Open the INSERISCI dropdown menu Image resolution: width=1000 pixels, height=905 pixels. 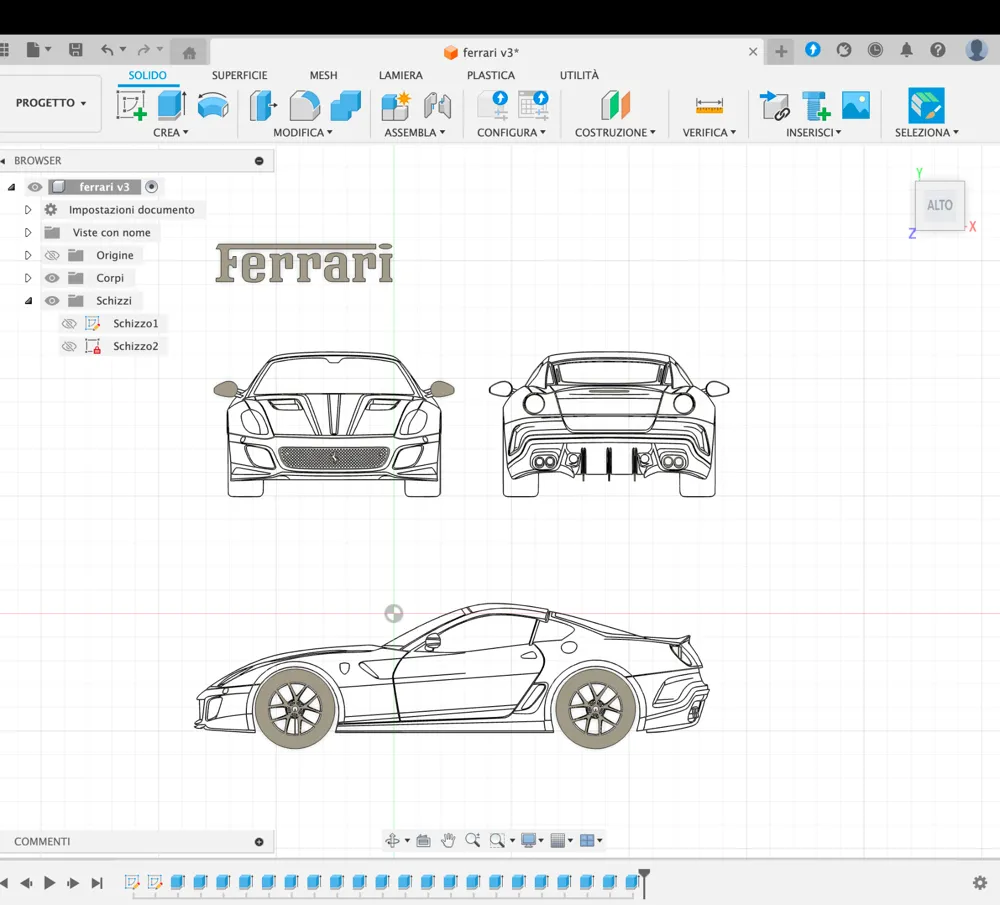(814, 133)
